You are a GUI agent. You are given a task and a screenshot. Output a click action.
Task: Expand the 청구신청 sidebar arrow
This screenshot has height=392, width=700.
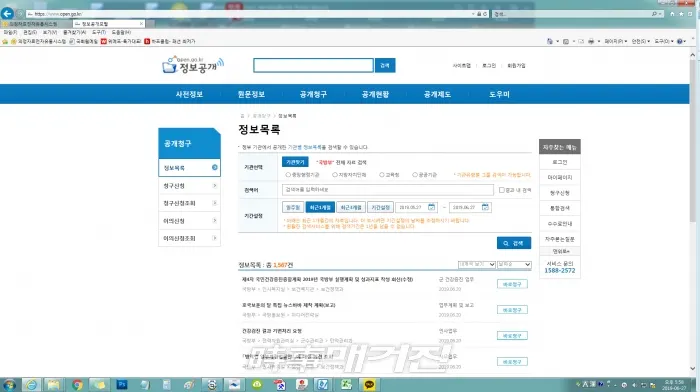coord(215,185)
